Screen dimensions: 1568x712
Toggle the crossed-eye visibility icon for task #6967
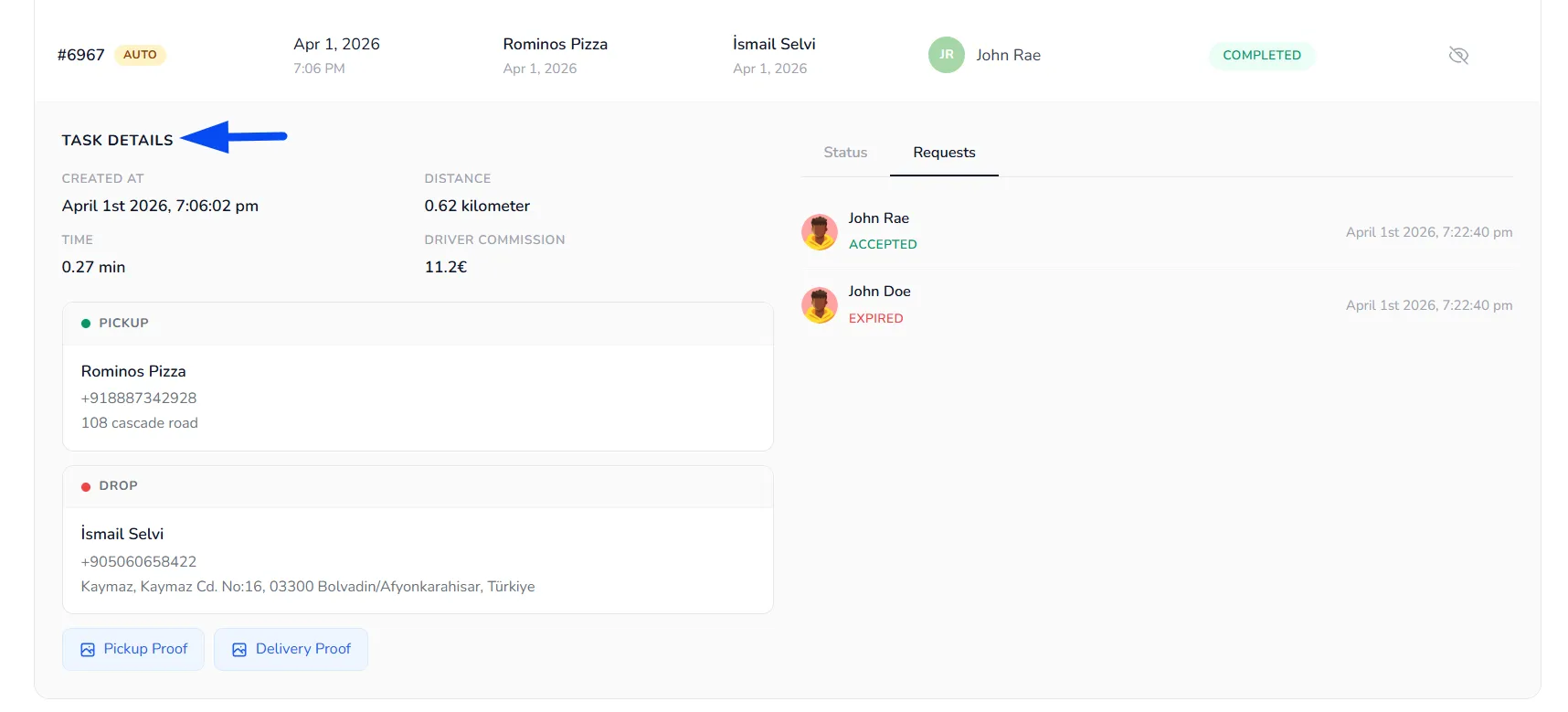coord(1458,56)
